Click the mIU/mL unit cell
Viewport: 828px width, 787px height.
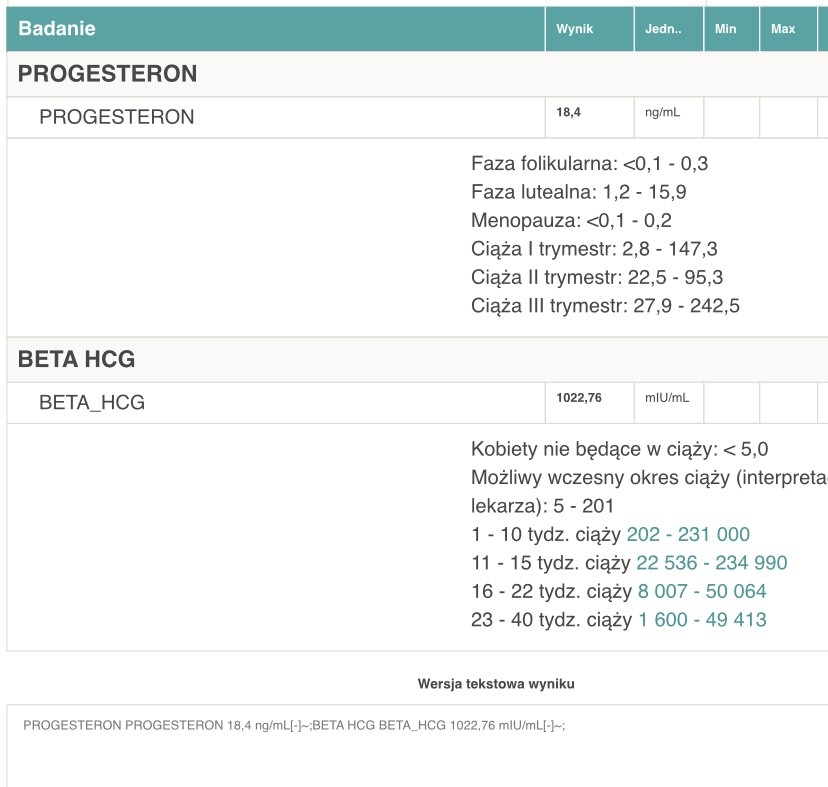click(667, 398)
